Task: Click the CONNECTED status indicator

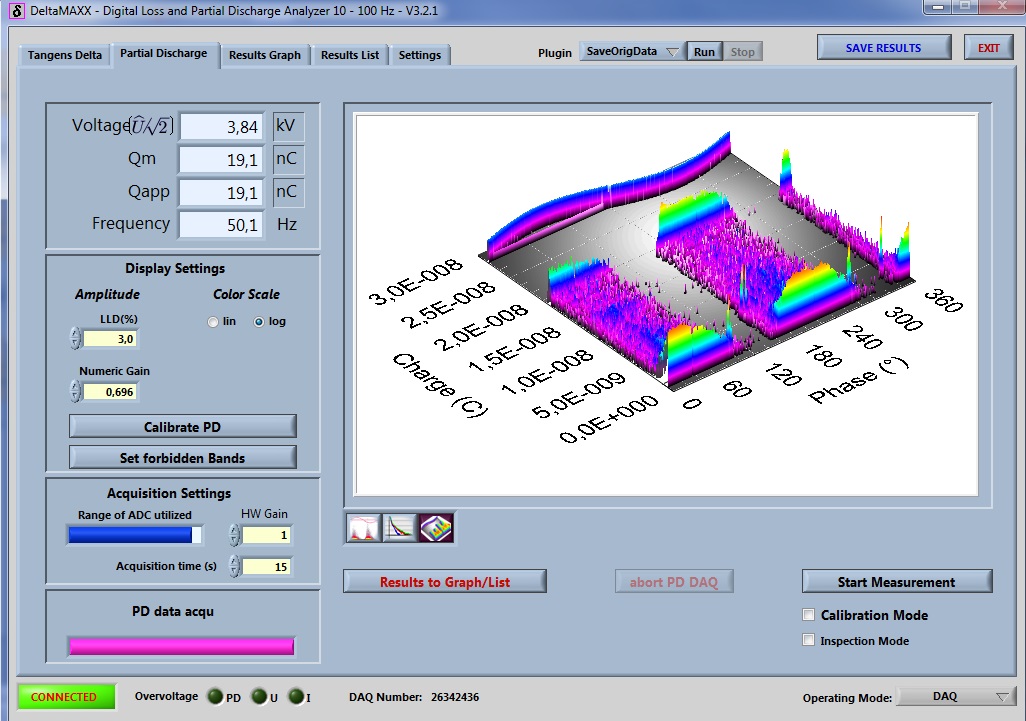Action: 65,697
